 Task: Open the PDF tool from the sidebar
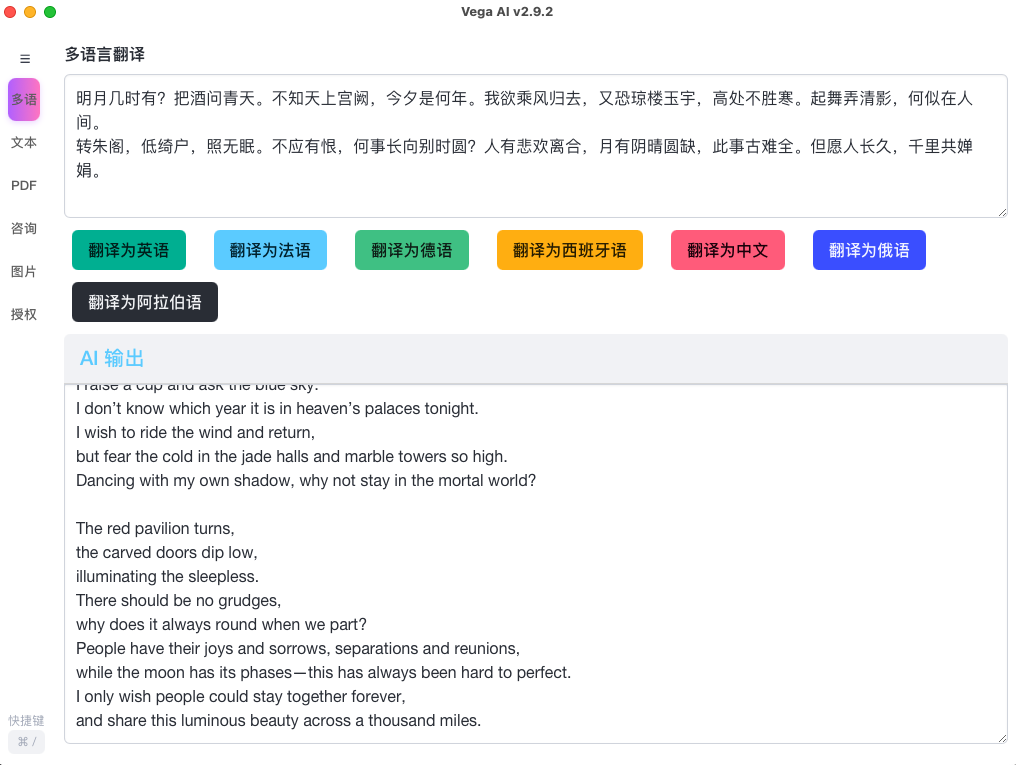point(23,185)
